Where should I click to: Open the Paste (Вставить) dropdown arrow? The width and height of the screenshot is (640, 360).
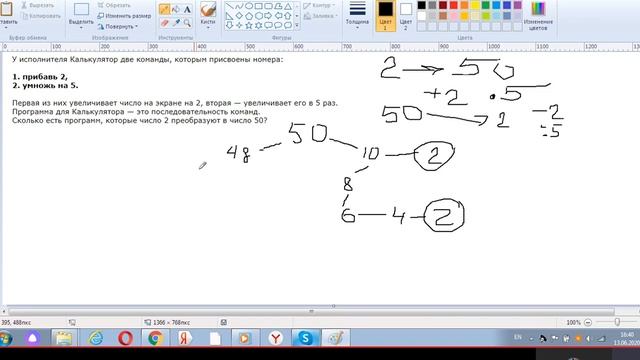(6, 28)
